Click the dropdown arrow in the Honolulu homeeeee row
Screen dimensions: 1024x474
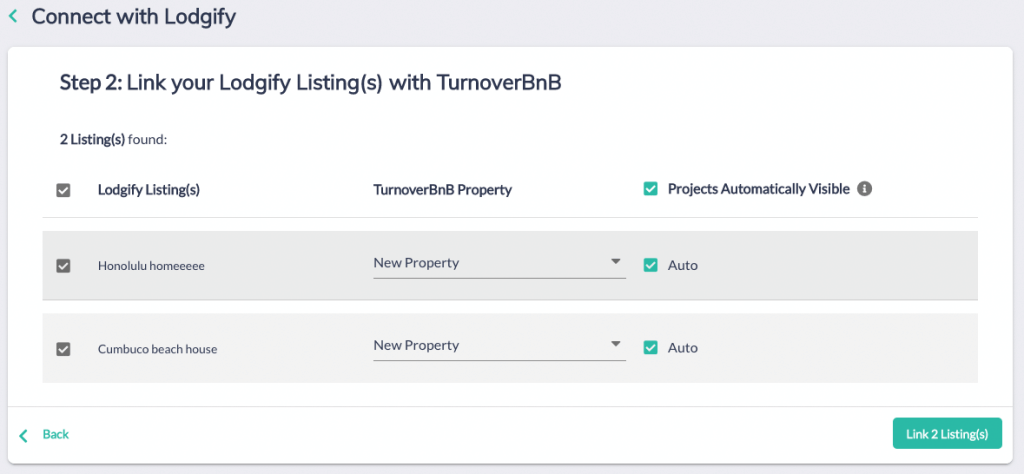pos(615,262)
